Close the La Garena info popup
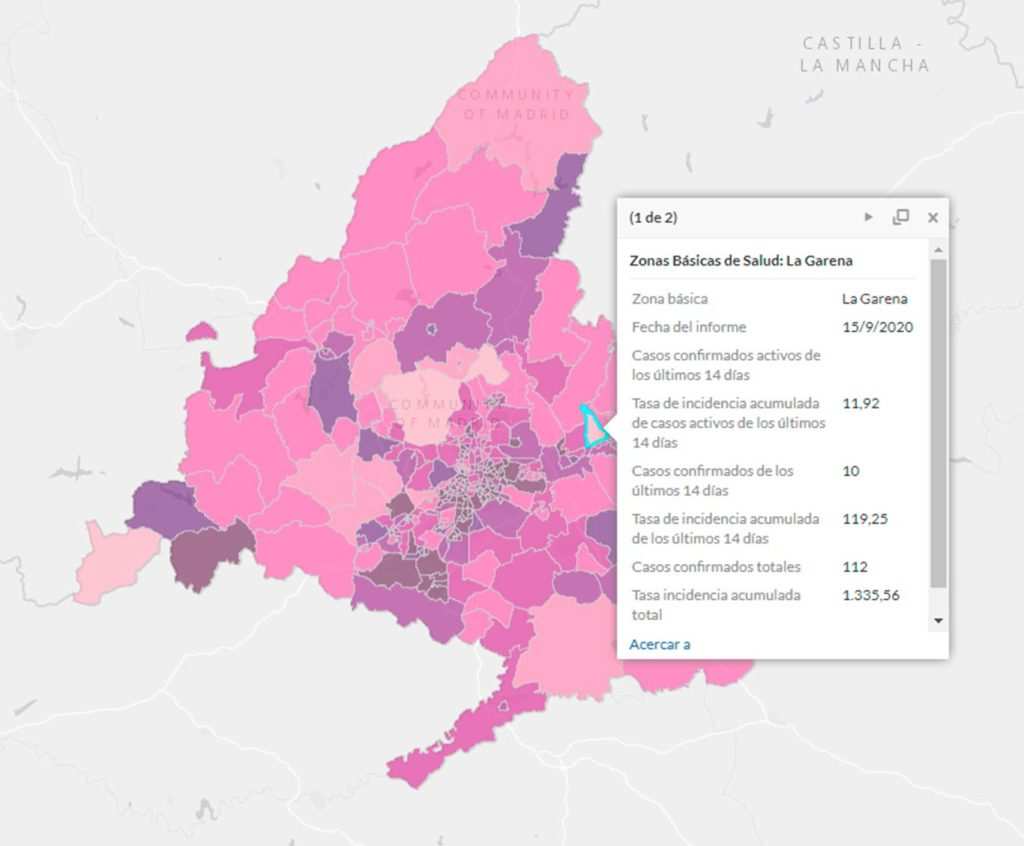Screen dimensions: 1024x846 click(933, 217)
